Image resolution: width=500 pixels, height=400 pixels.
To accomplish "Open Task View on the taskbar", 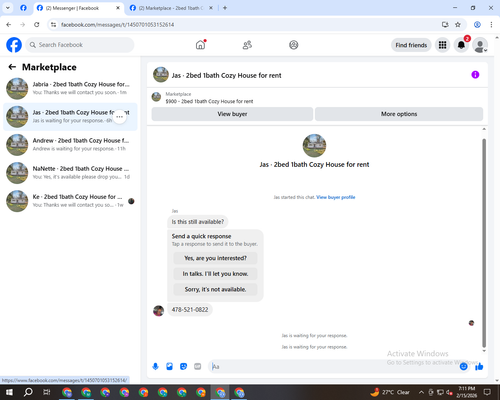I will pos(47,392).
